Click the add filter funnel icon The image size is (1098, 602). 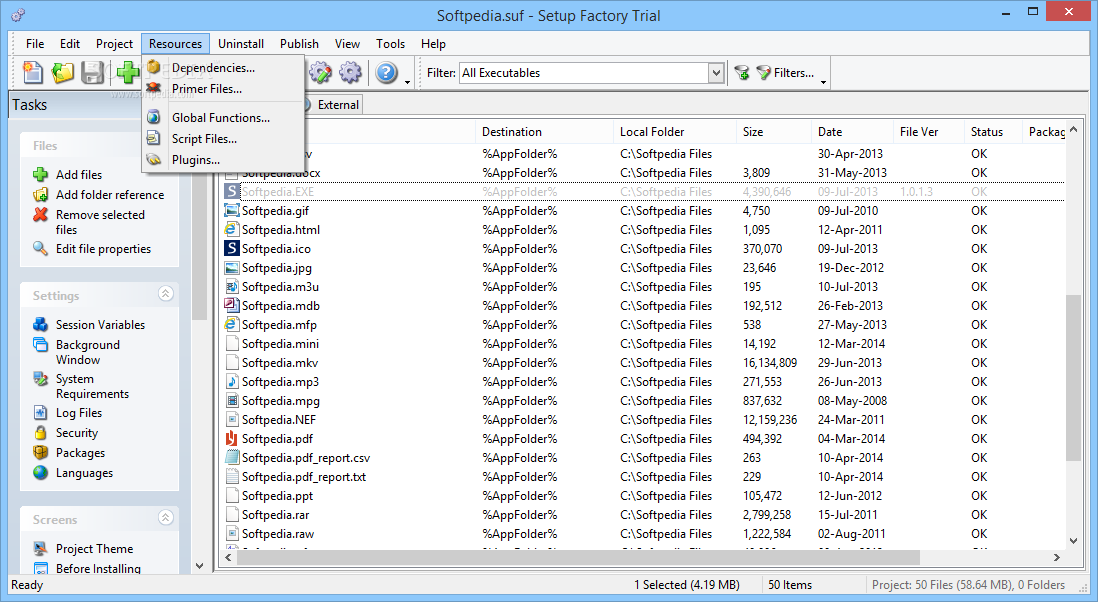[742, 72]
